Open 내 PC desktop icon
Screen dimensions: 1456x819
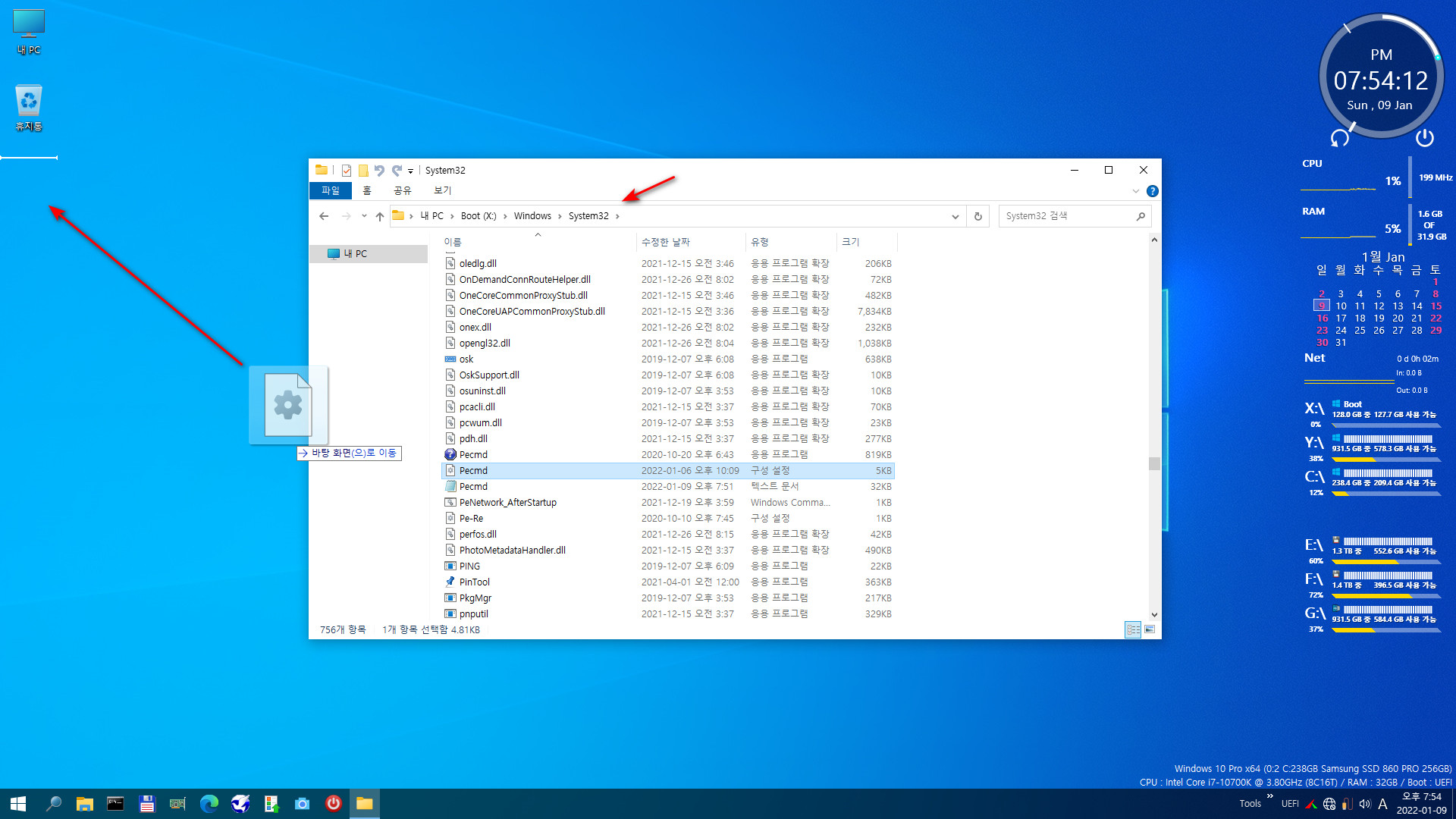coord(29,32)
